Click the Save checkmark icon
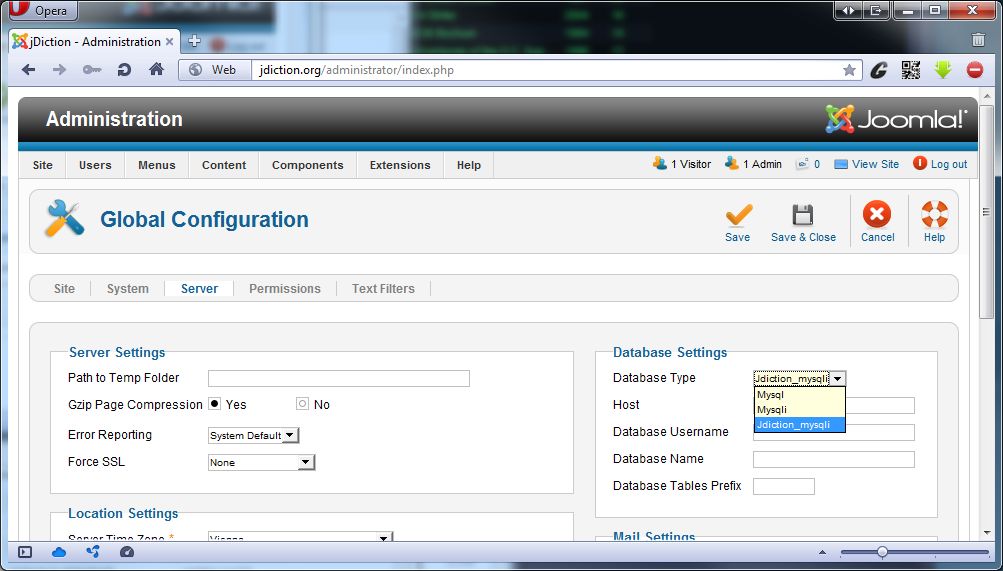Screen dimensions: 1003x571 point(738,215)
